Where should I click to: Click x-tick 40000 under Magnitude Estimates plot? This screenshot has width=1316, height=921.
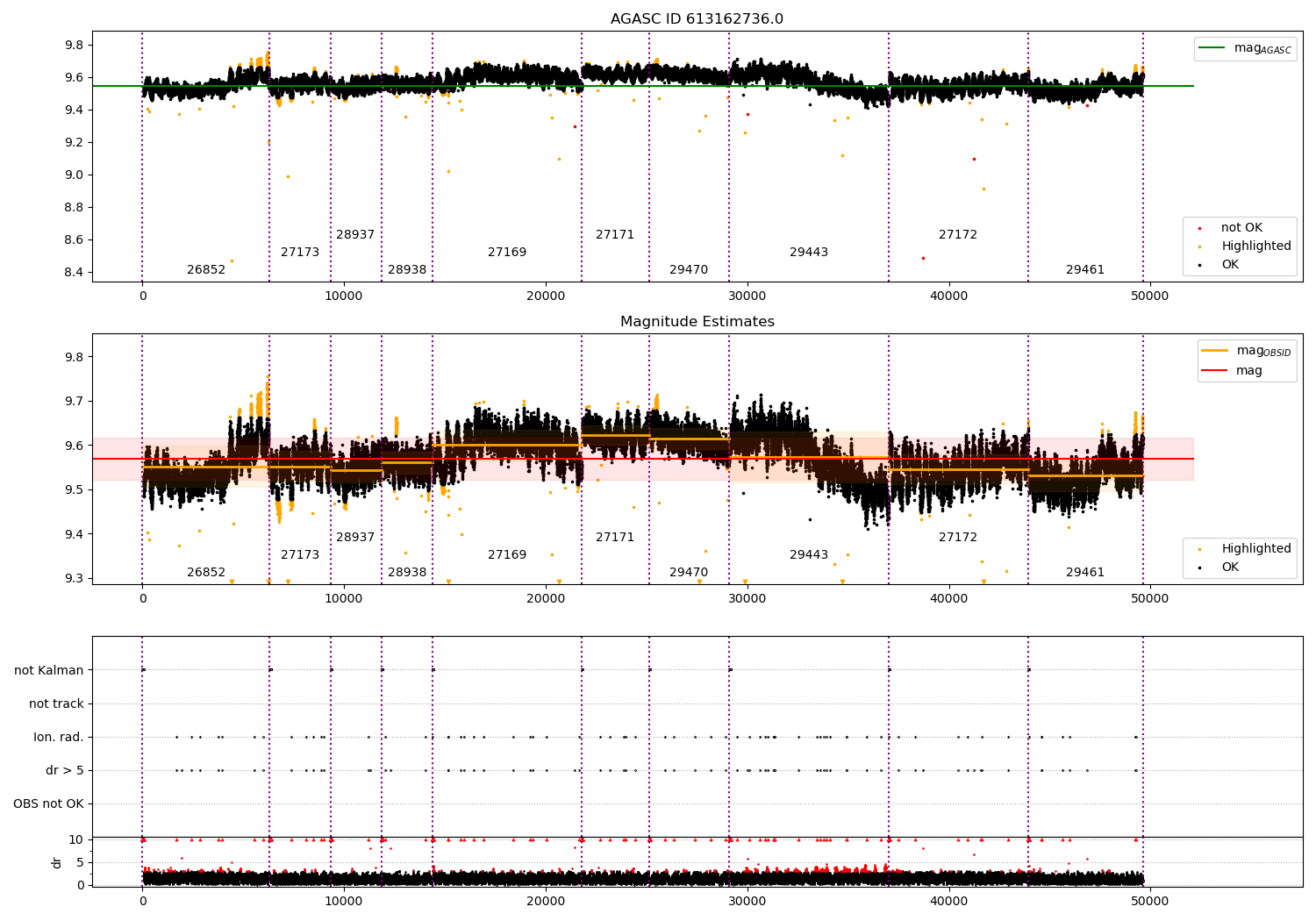tap(948, 599)
